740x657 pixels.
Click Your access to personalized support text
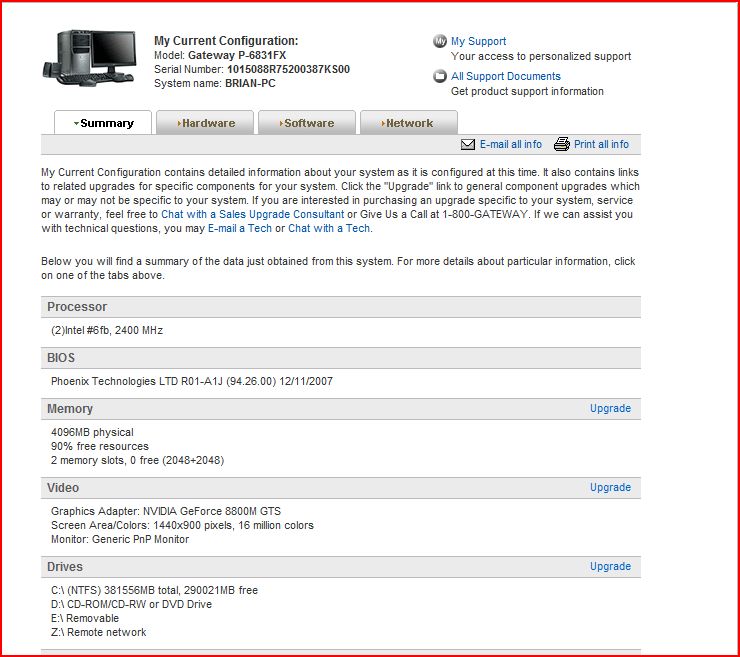click(x=541, y=57)
